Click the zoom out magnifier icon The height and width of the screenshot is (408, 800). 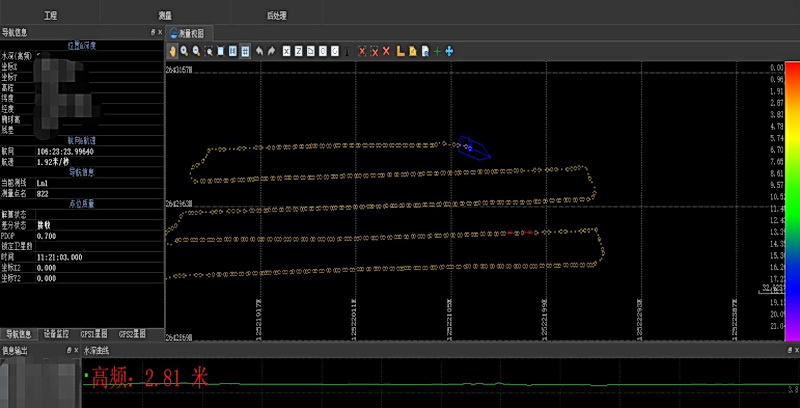[x=196, y=50]
